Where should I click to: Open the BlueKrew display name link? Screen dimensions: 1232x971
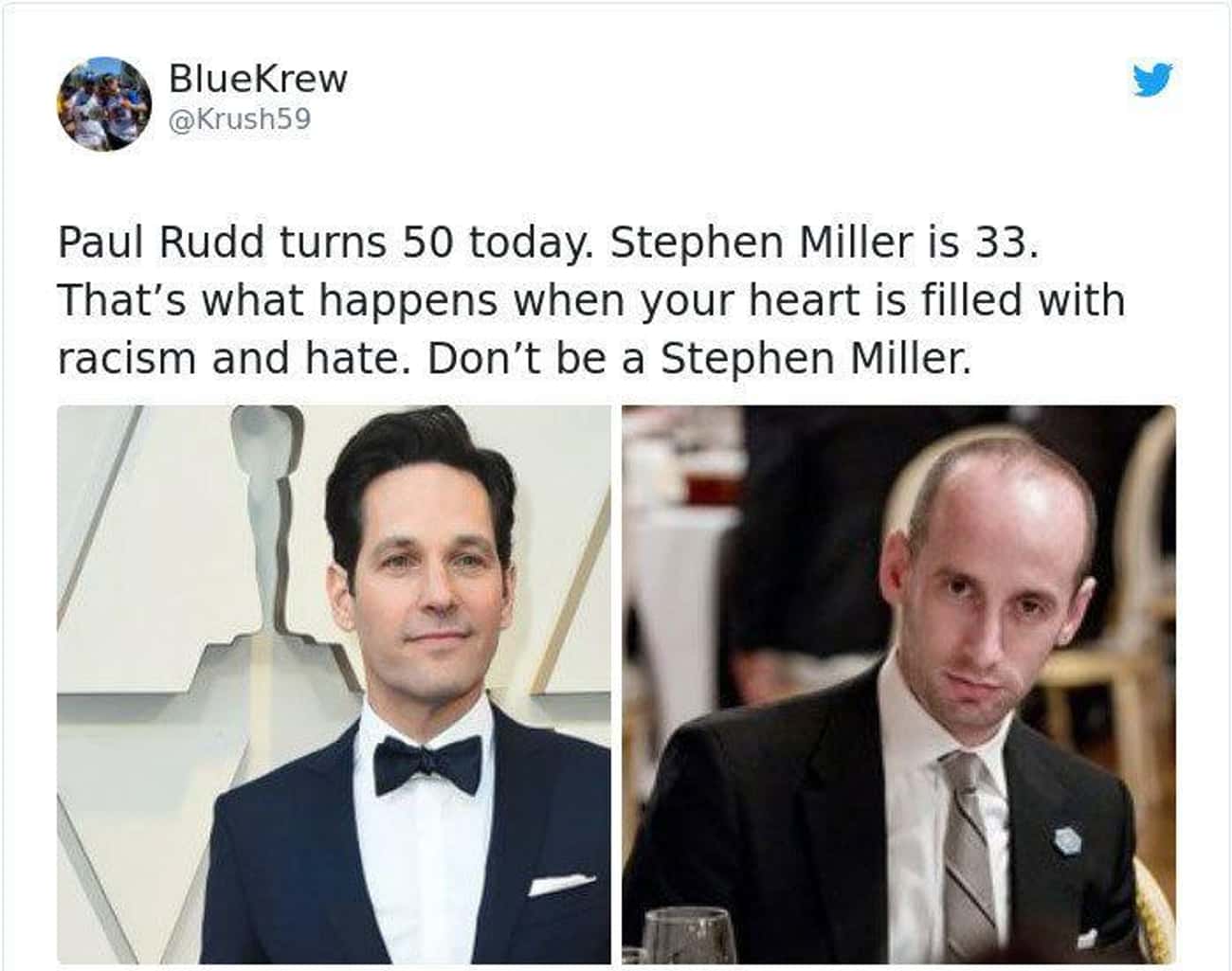pyautogui.click(x=258, y=79)
